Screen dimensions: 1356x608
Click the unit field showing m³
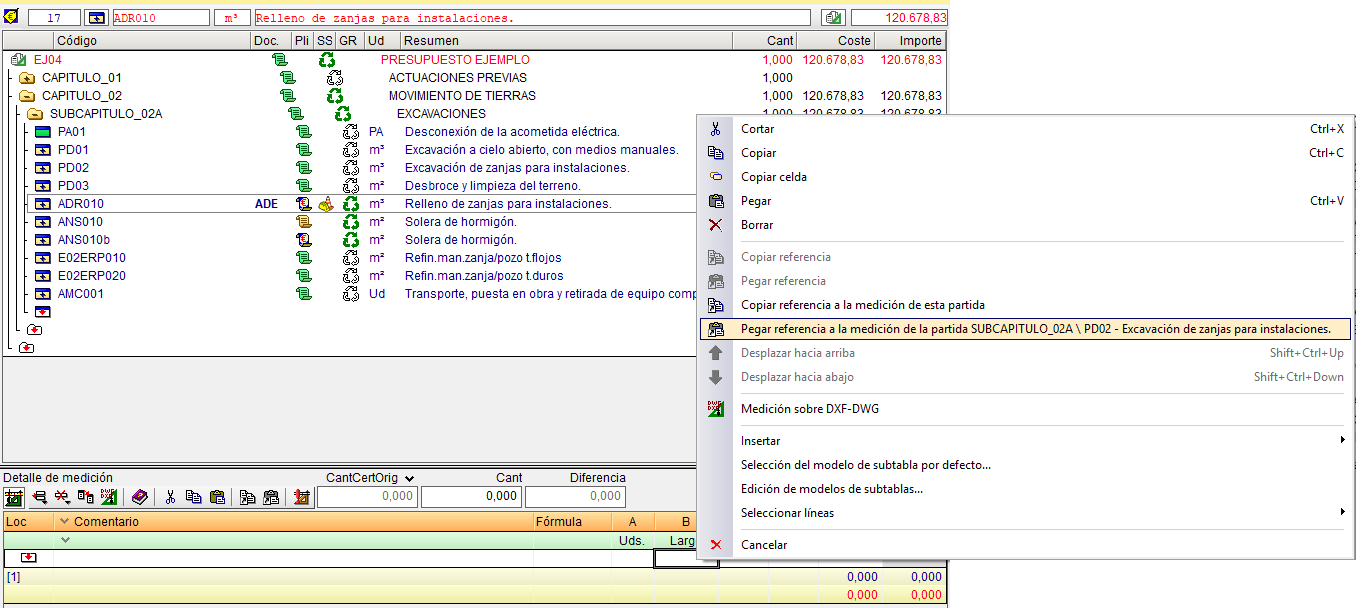(232, 18)
